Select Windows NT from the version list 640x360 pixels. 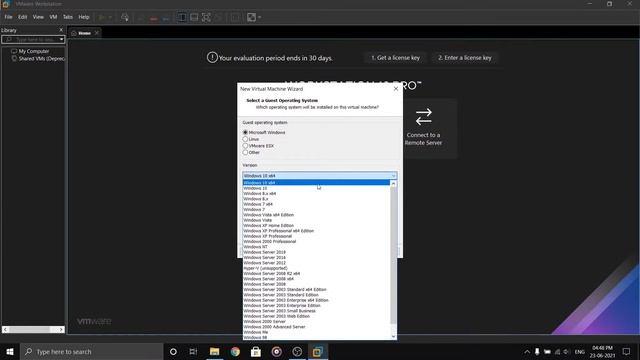(316, 247)
